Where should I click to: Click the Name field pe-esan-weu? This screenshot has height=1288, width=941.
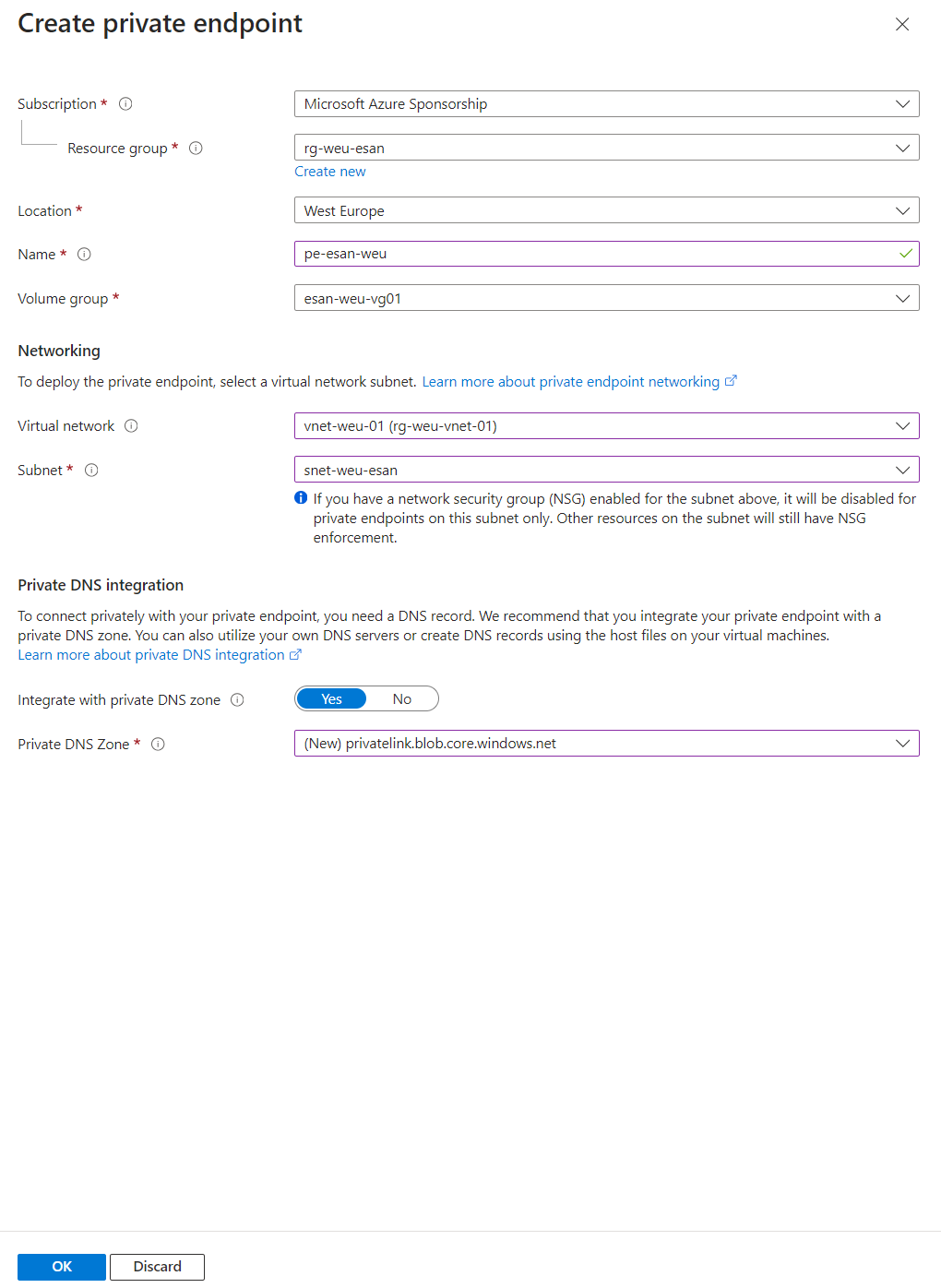(x=606, y=254)
